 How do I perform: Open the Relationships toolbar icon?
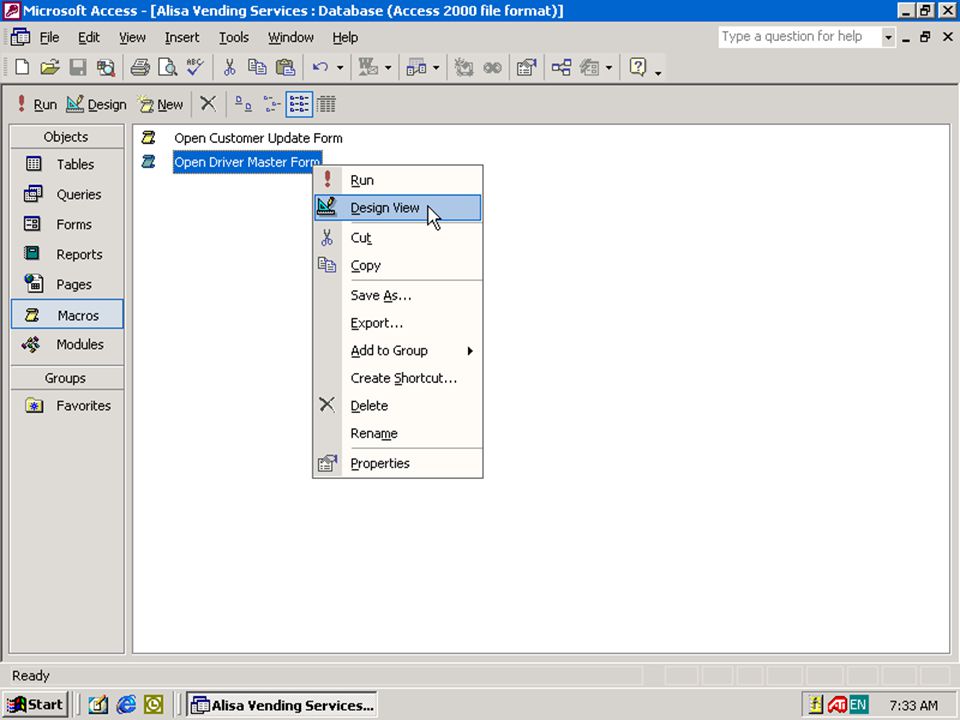pyautogui.click(x=561, y=67)
